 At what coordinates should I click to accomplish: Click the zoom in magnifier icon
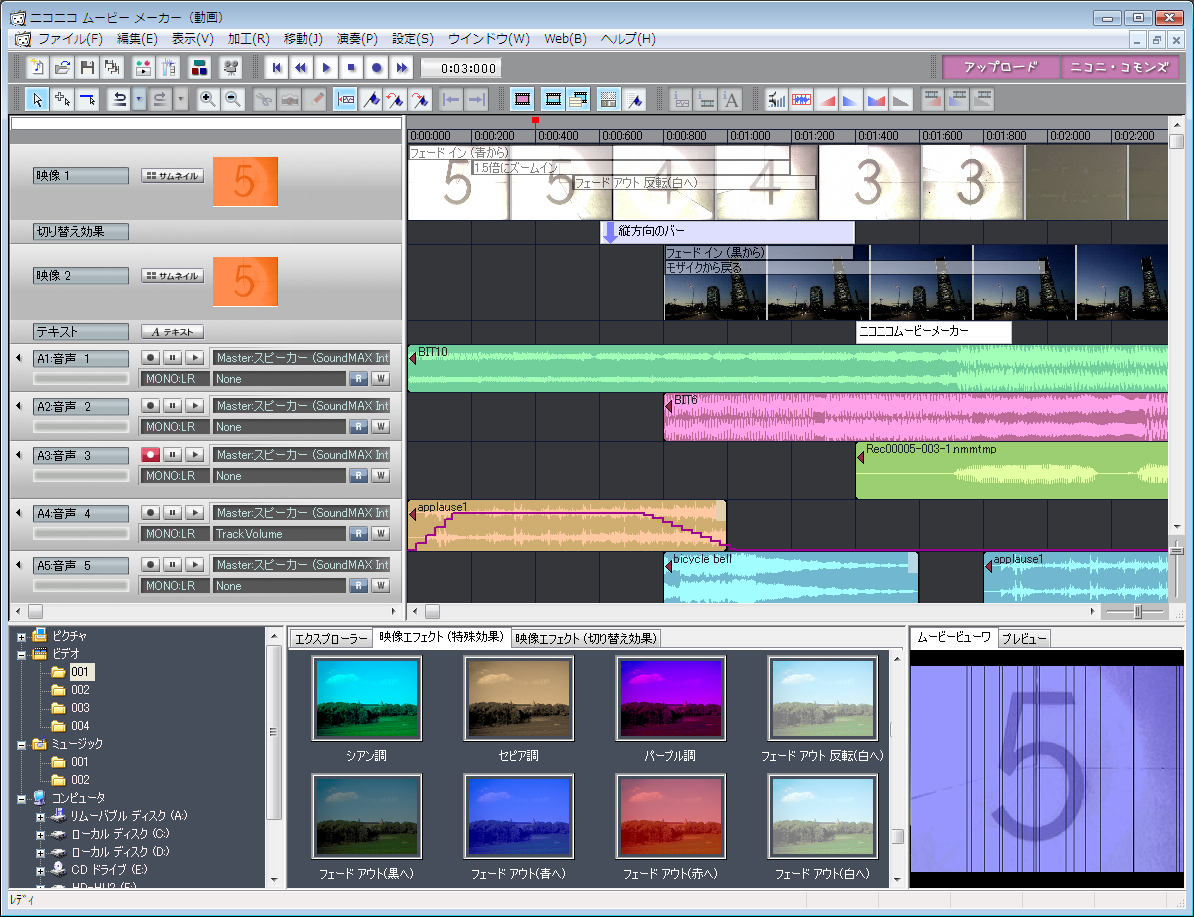207,99
